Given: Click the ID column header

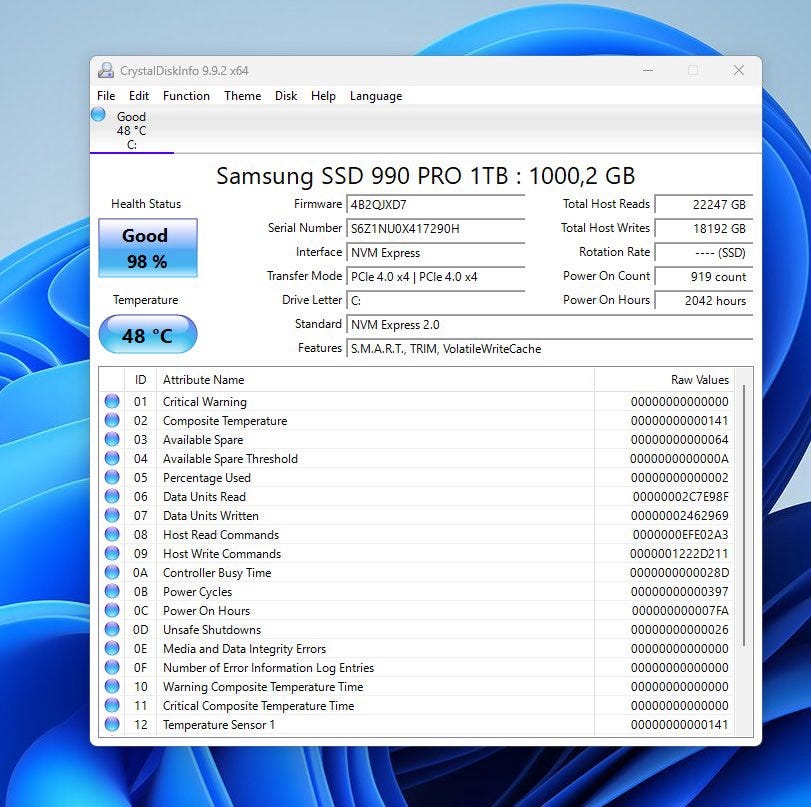Looking at the screenshot, I should [x=140, y=380].
